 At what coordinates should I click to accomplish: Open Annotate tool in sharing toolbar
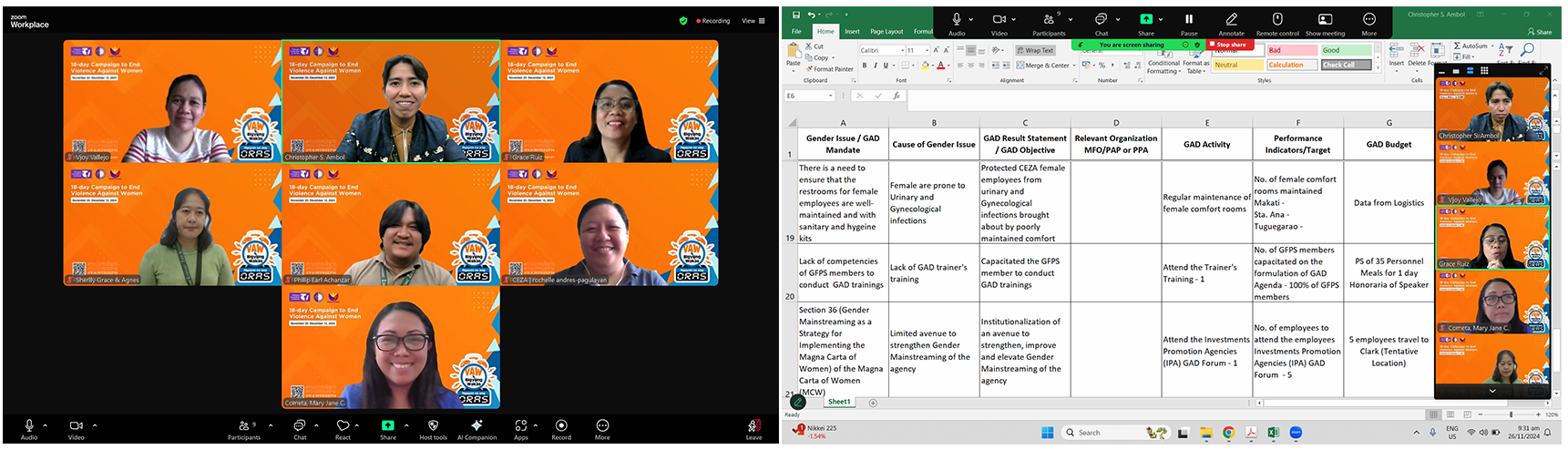[1231, 23]
